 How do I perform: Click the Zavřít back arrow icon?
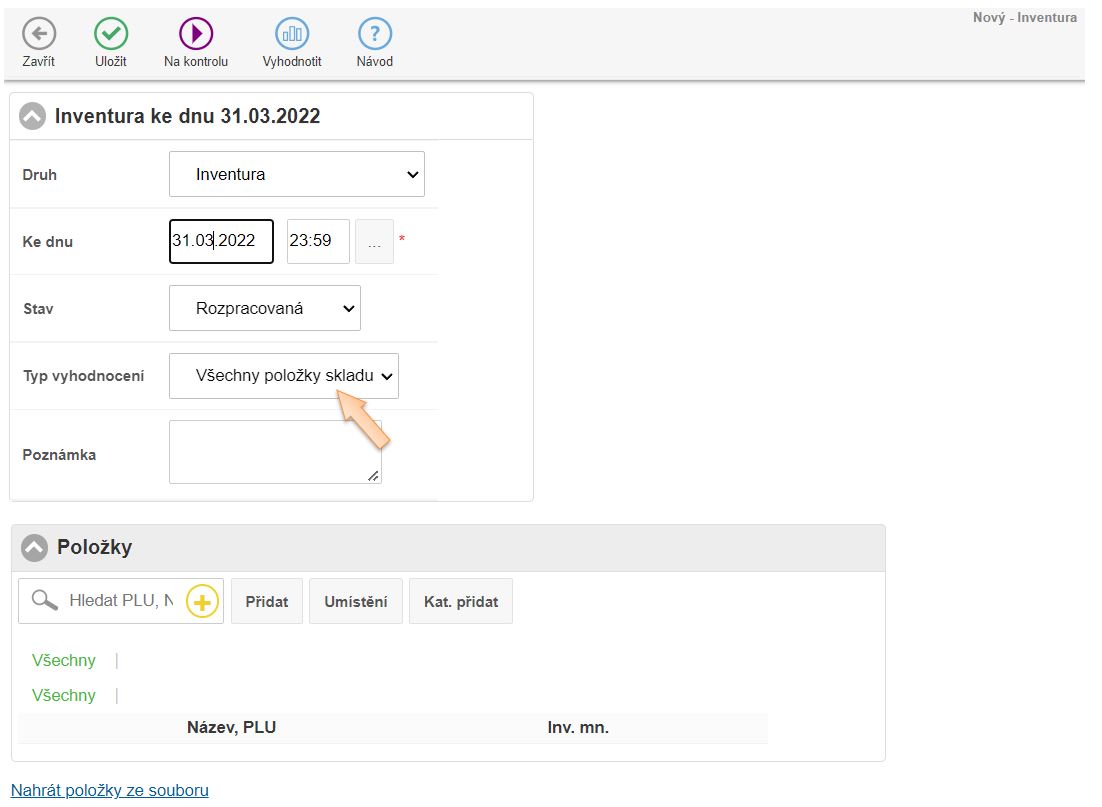(x=39, y=34)
